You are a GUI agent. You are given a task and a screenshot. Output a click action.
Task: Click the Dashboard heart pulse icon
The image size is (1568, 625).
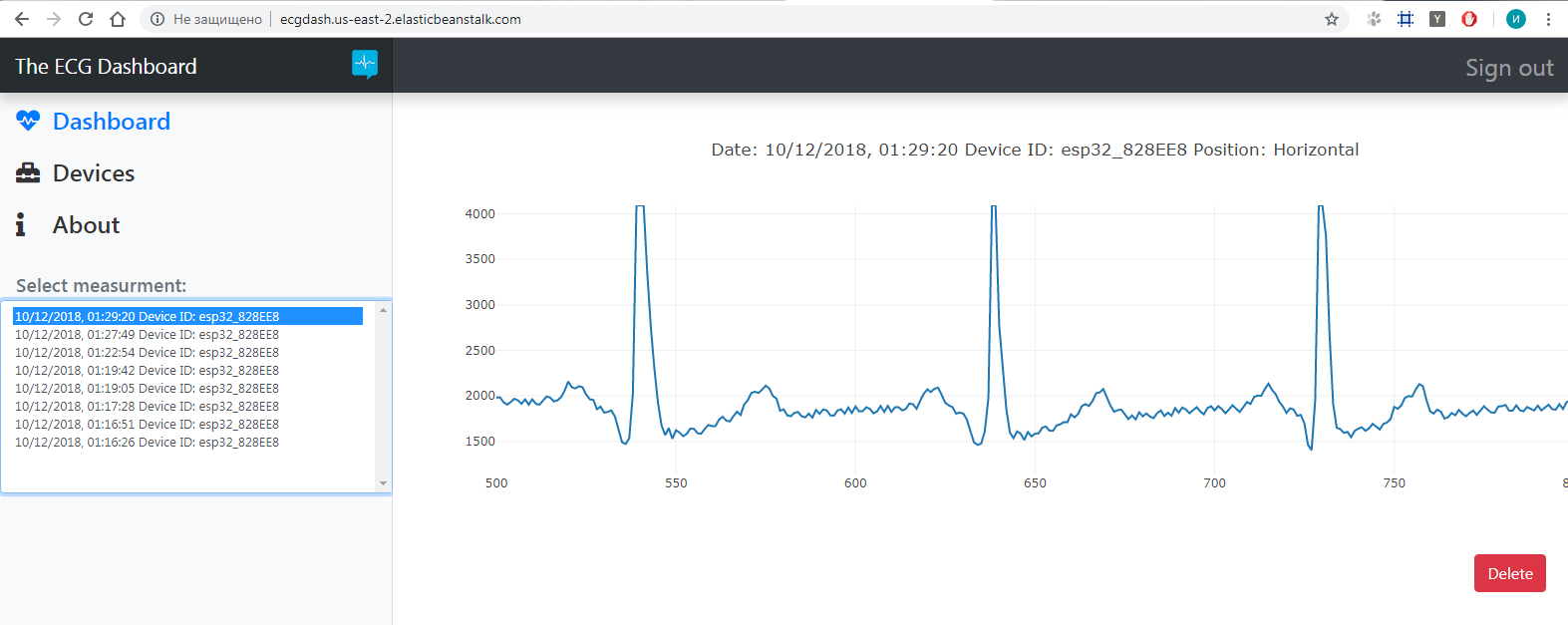click(x=28, y=121)
